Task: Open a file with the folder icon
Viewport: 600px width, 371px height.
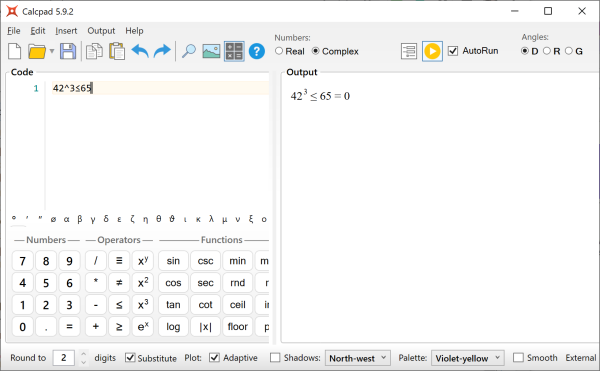Action: [36, 51]
